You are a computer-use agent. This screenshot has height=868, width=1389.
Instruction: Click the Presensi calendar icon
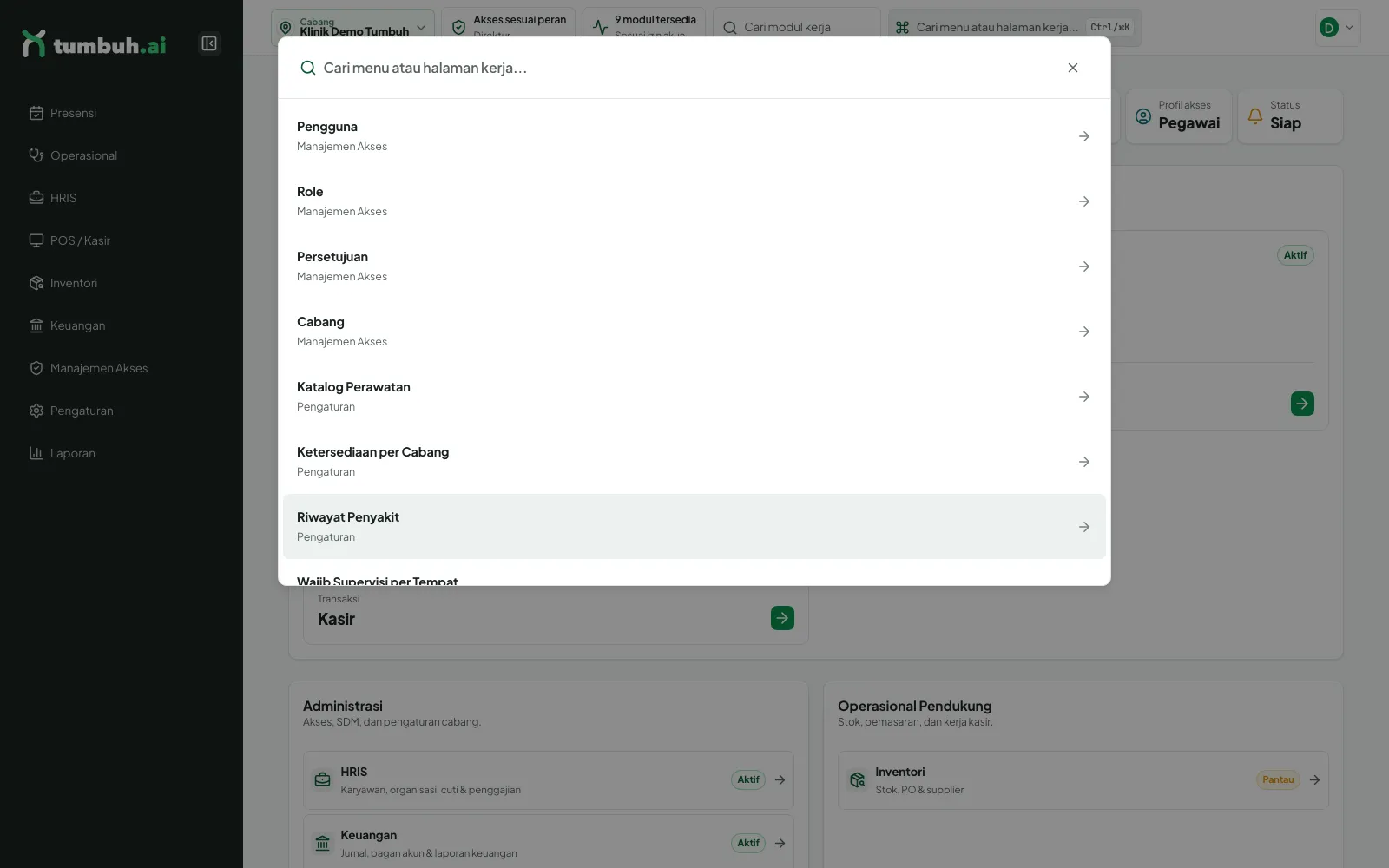click(x=36, y=113)
